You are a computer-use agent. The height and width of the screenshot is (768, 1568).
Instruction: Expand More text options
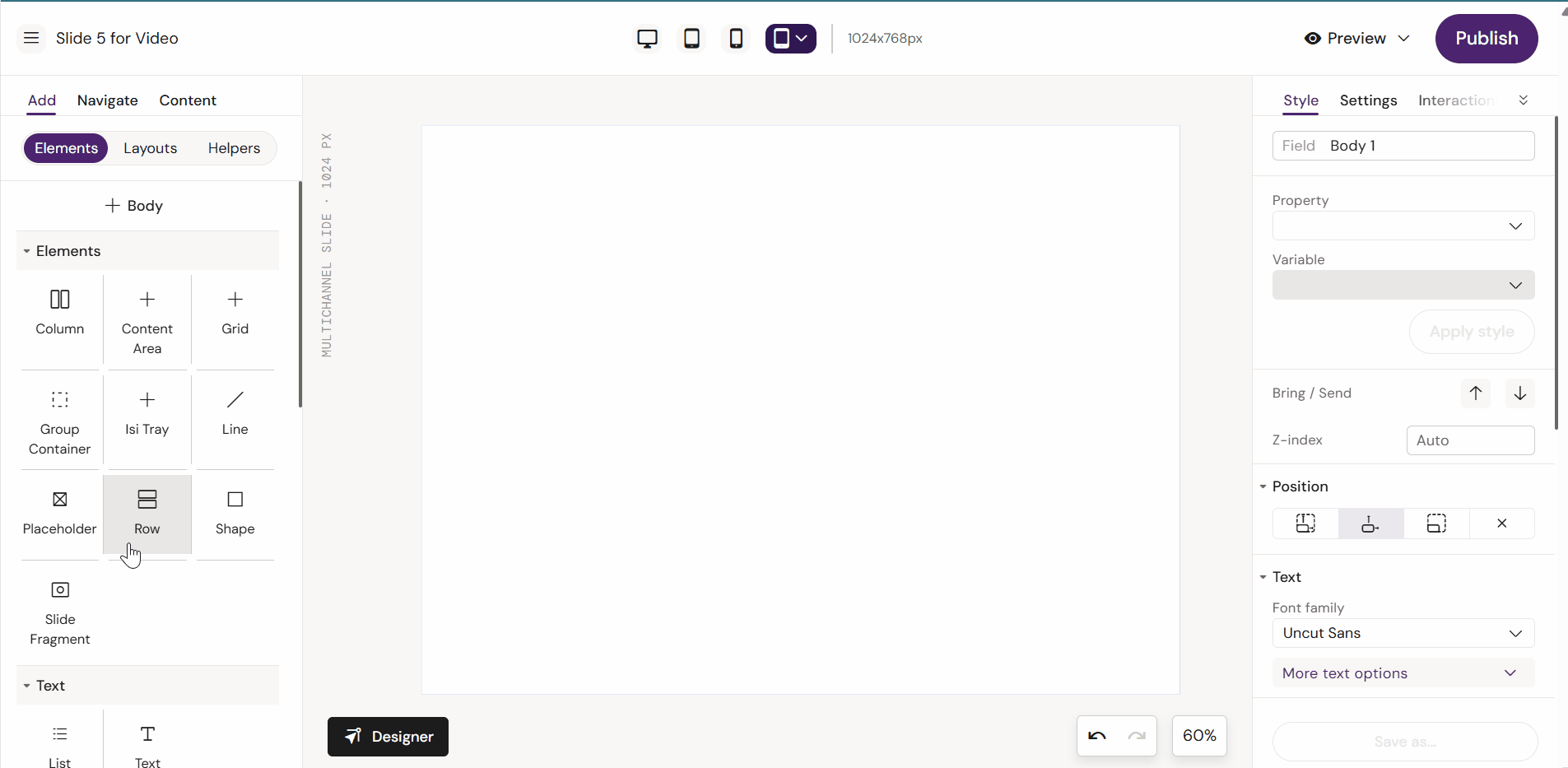tap(1402, 673)
